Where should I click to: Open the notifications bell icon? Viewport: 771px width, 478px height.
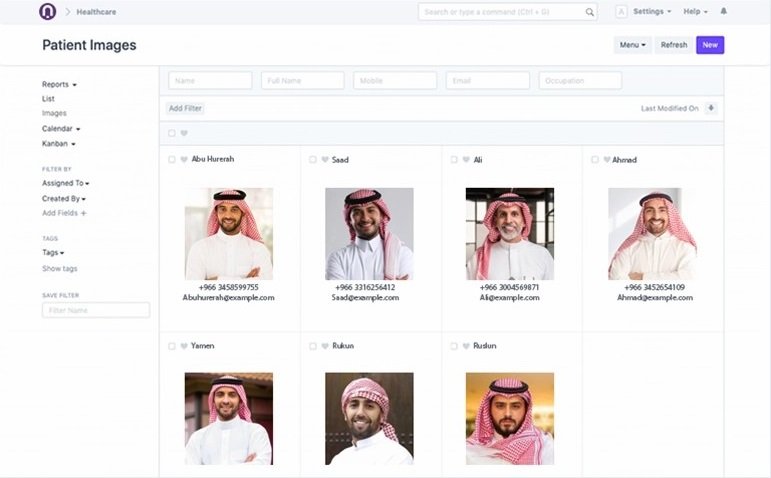[x=724, y=12]
